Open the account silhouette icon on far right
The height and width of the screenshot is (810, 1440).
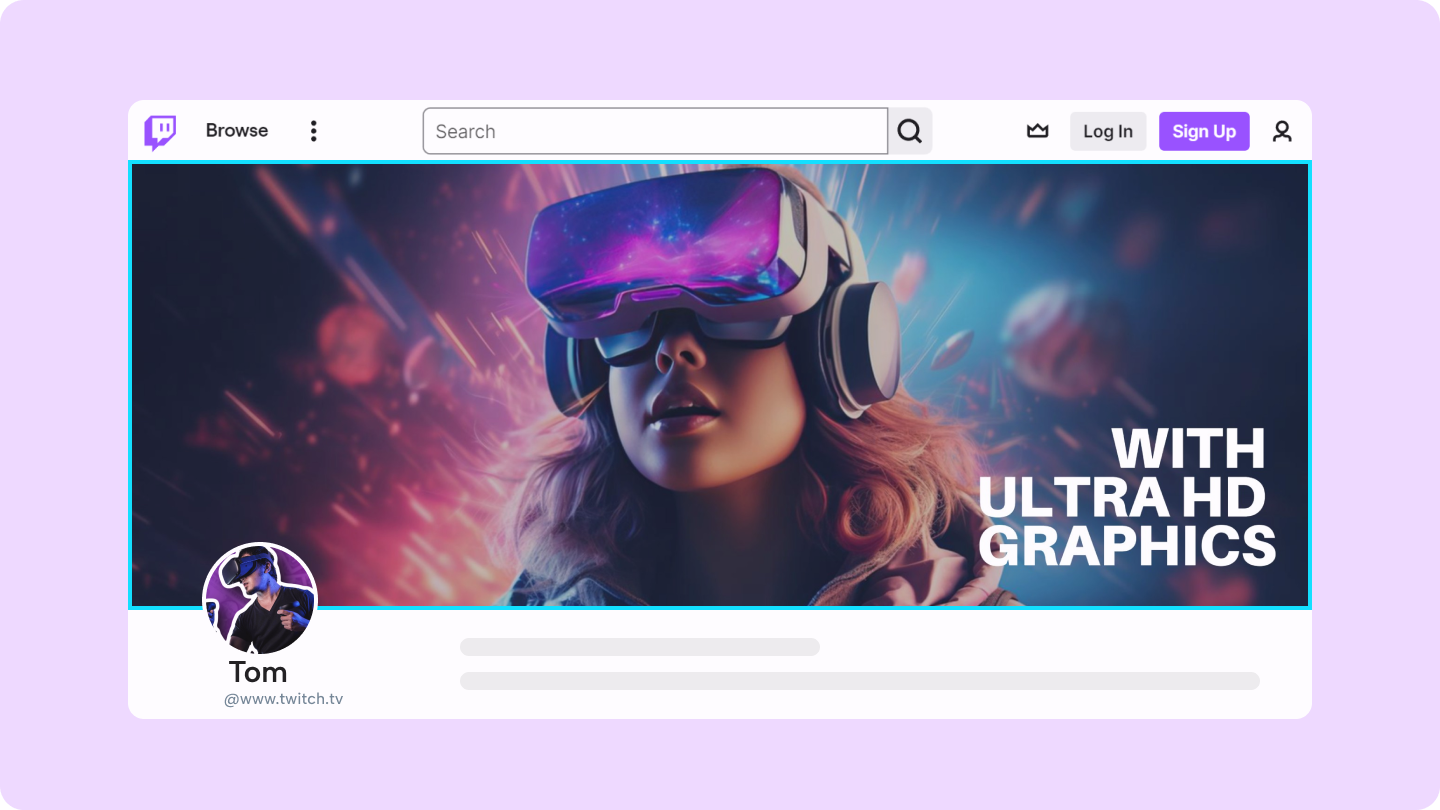pos(1283,130)
